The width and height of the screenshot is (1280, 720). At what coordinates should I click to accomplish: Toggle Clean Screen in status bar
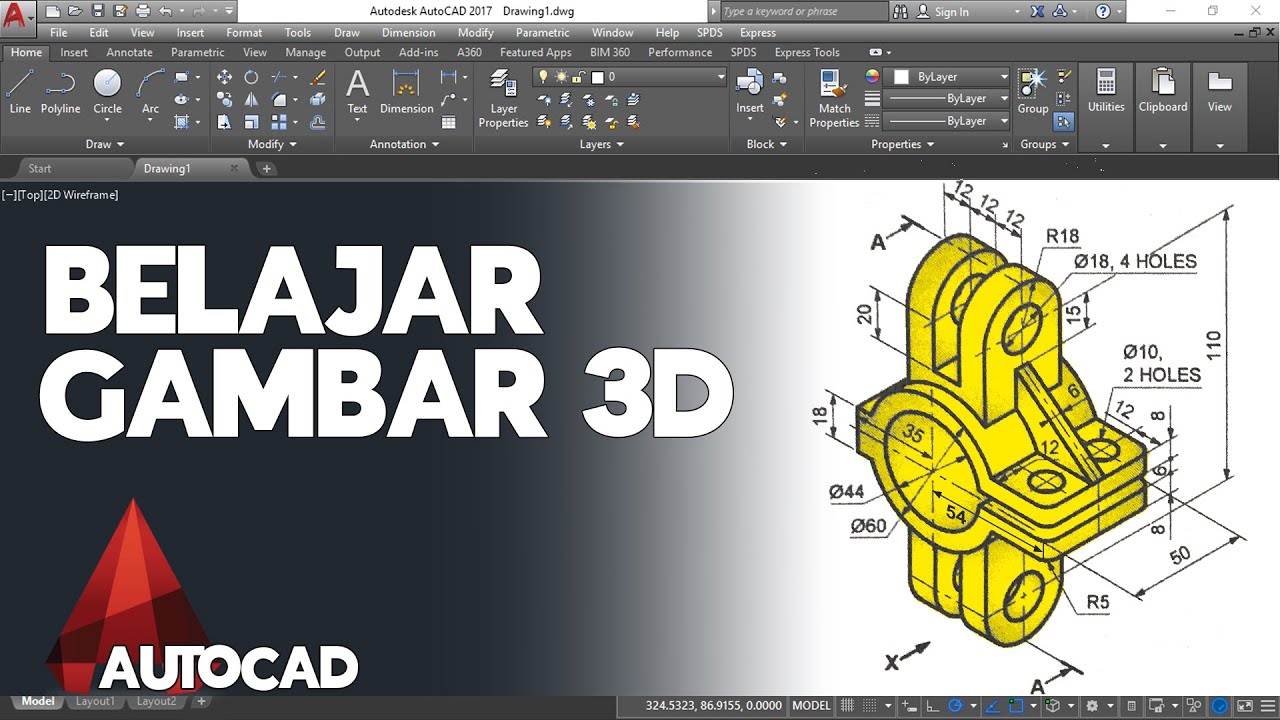tap(1246, 705)
